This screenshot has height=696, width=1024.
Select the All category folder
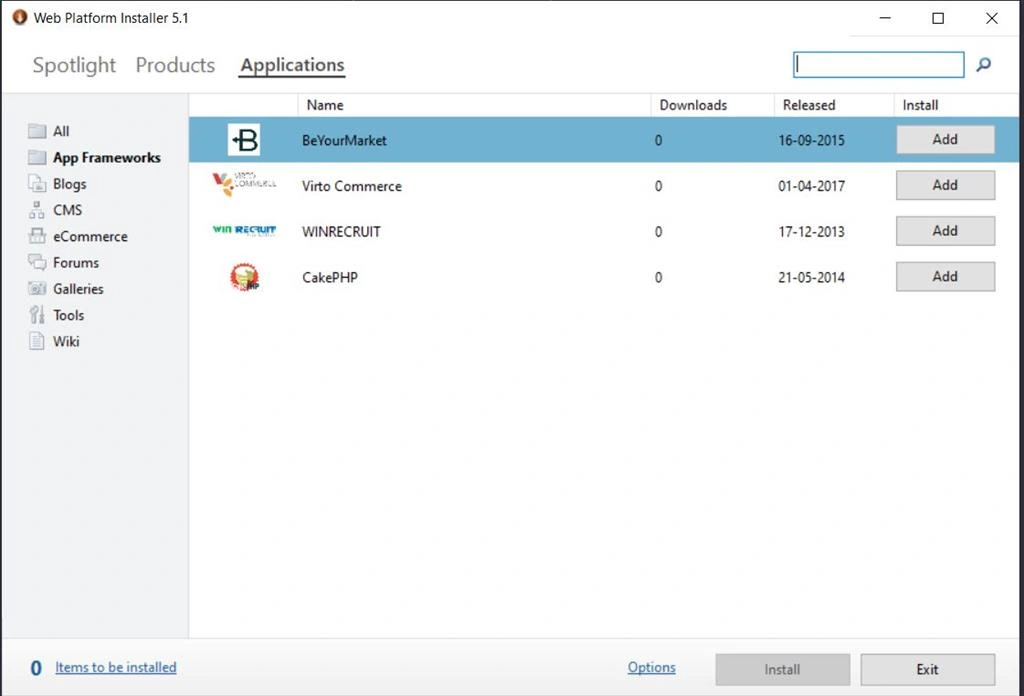click(37, 131)
